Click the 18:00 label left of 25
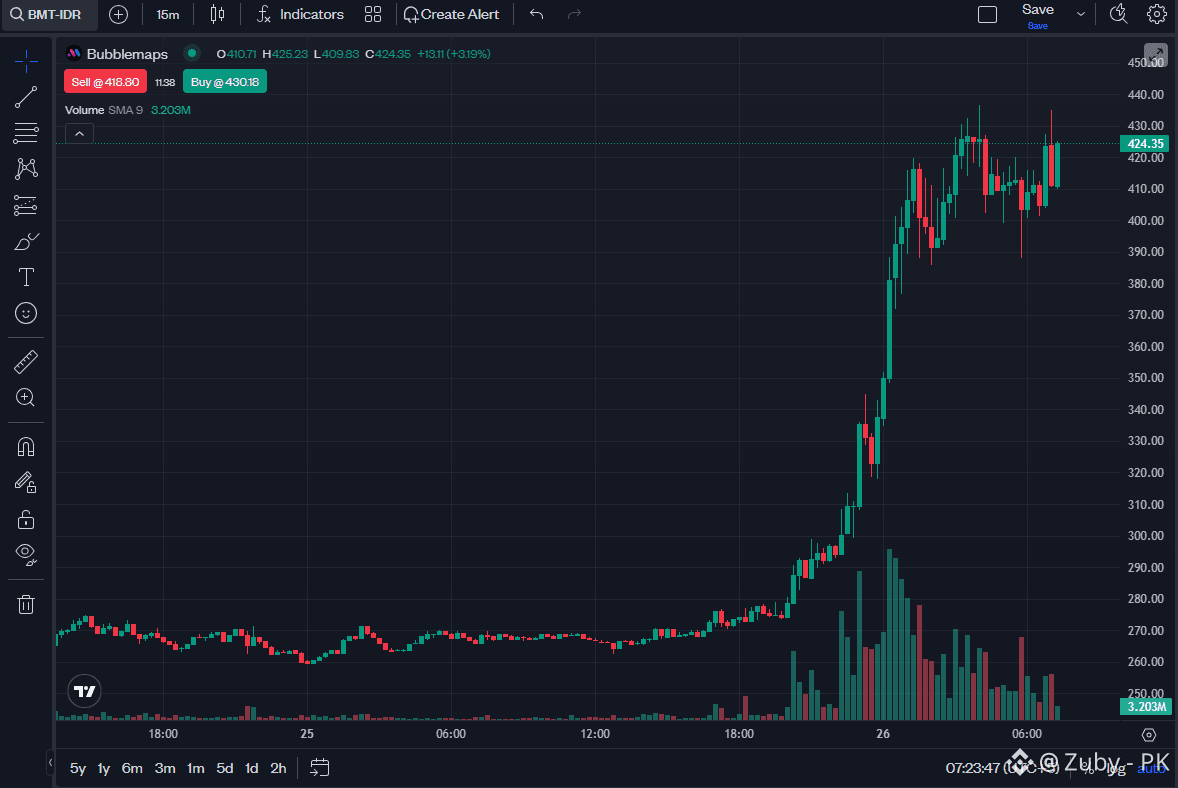The height and width of the screenshot is (788, 1178). [163, 734]
